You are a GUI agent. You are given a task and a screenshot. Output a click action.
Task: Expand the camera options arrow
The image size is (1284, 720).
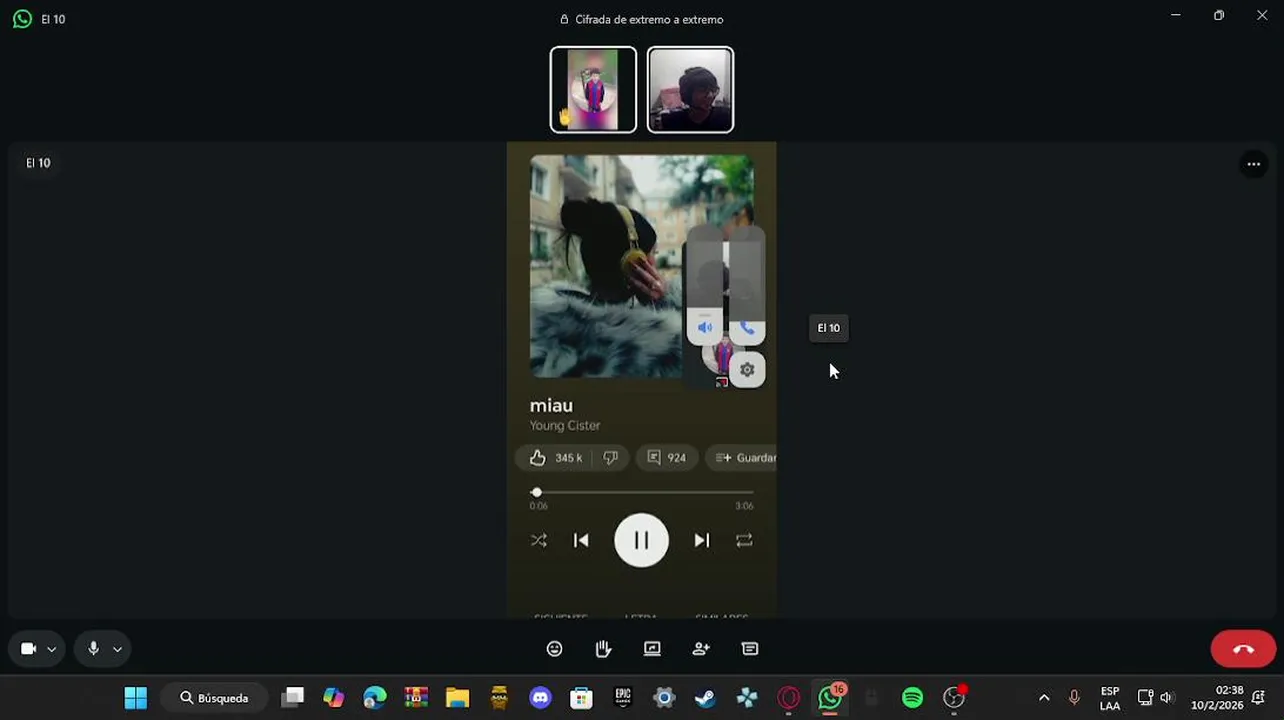[x=52, y=649]
